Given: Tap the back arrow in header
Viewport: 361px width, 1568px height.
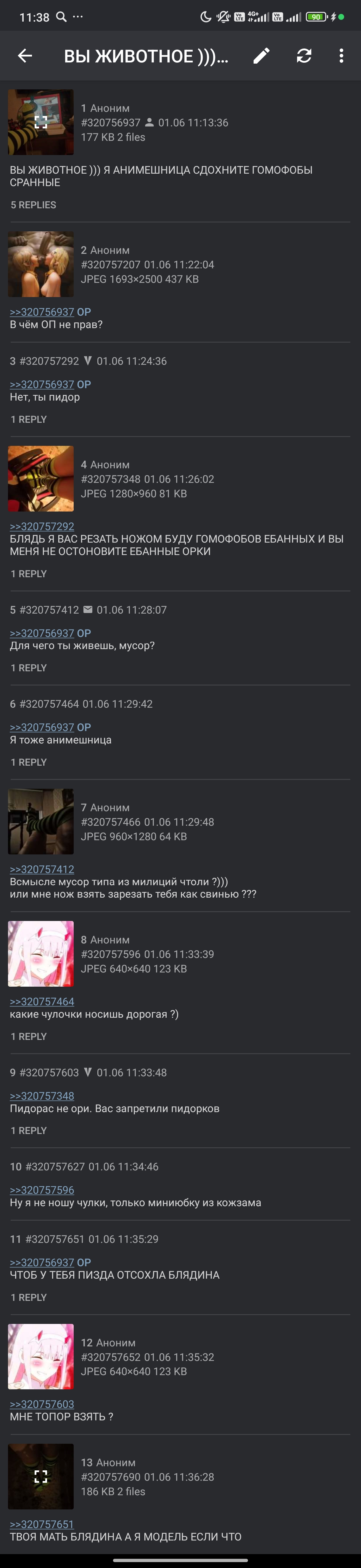Looking at the screenshot, I should [x=25, y=56].
